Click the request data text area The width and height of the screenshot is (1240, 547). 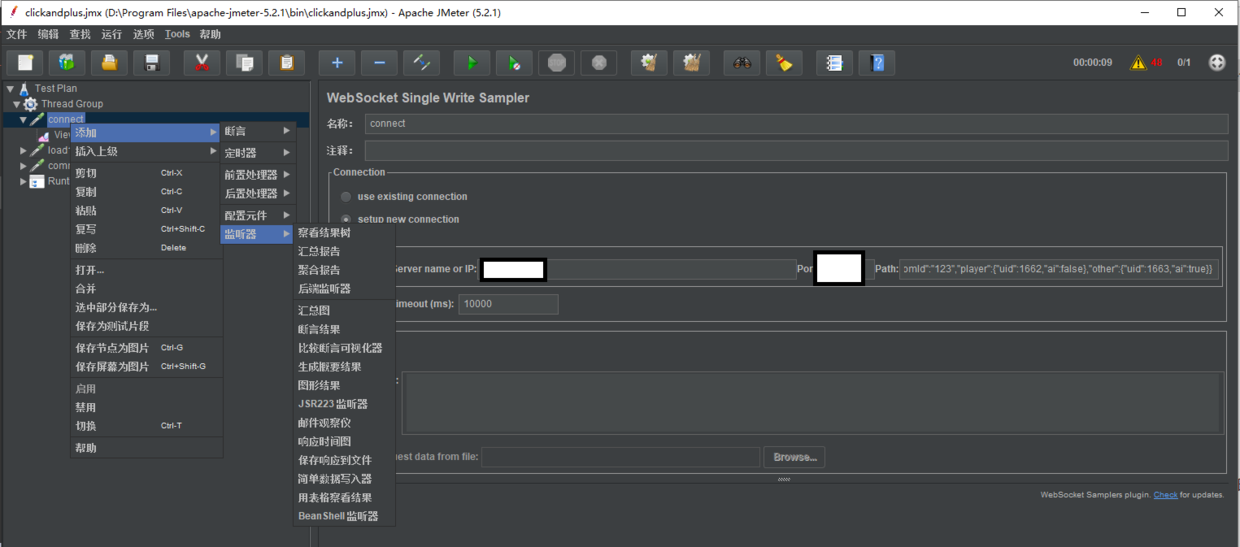810,404
